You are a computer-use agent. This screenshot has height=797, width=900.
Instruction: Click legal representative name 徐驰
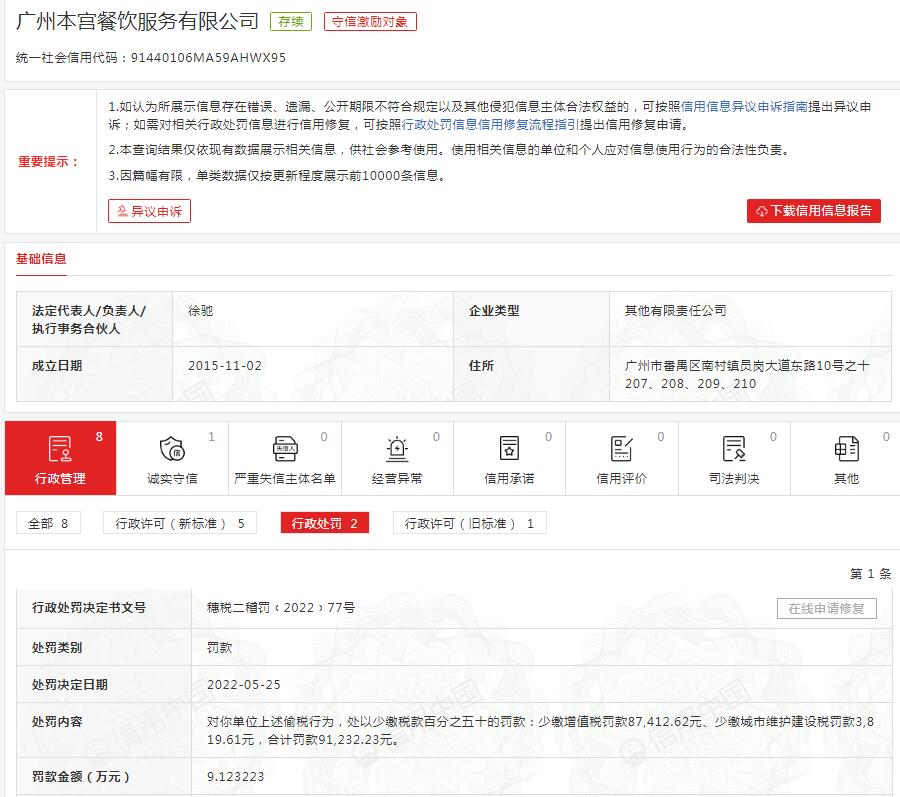point(201,311)
